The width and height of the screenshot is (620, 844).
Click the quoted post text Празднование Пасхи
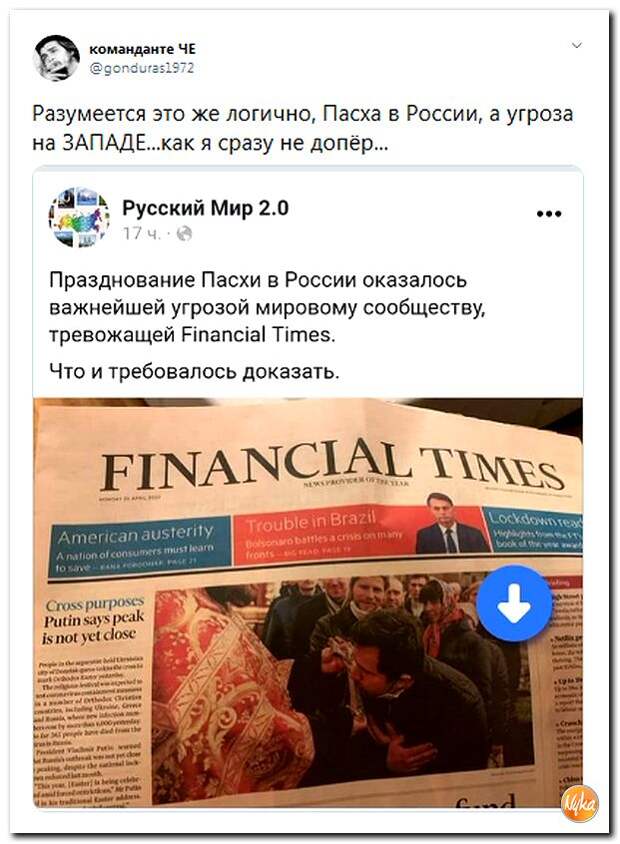tap(267, 307)
